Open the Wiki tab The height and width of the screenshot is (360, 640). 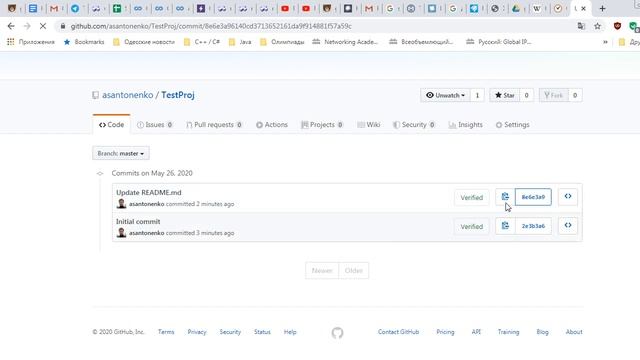click(x=369, y=124)
